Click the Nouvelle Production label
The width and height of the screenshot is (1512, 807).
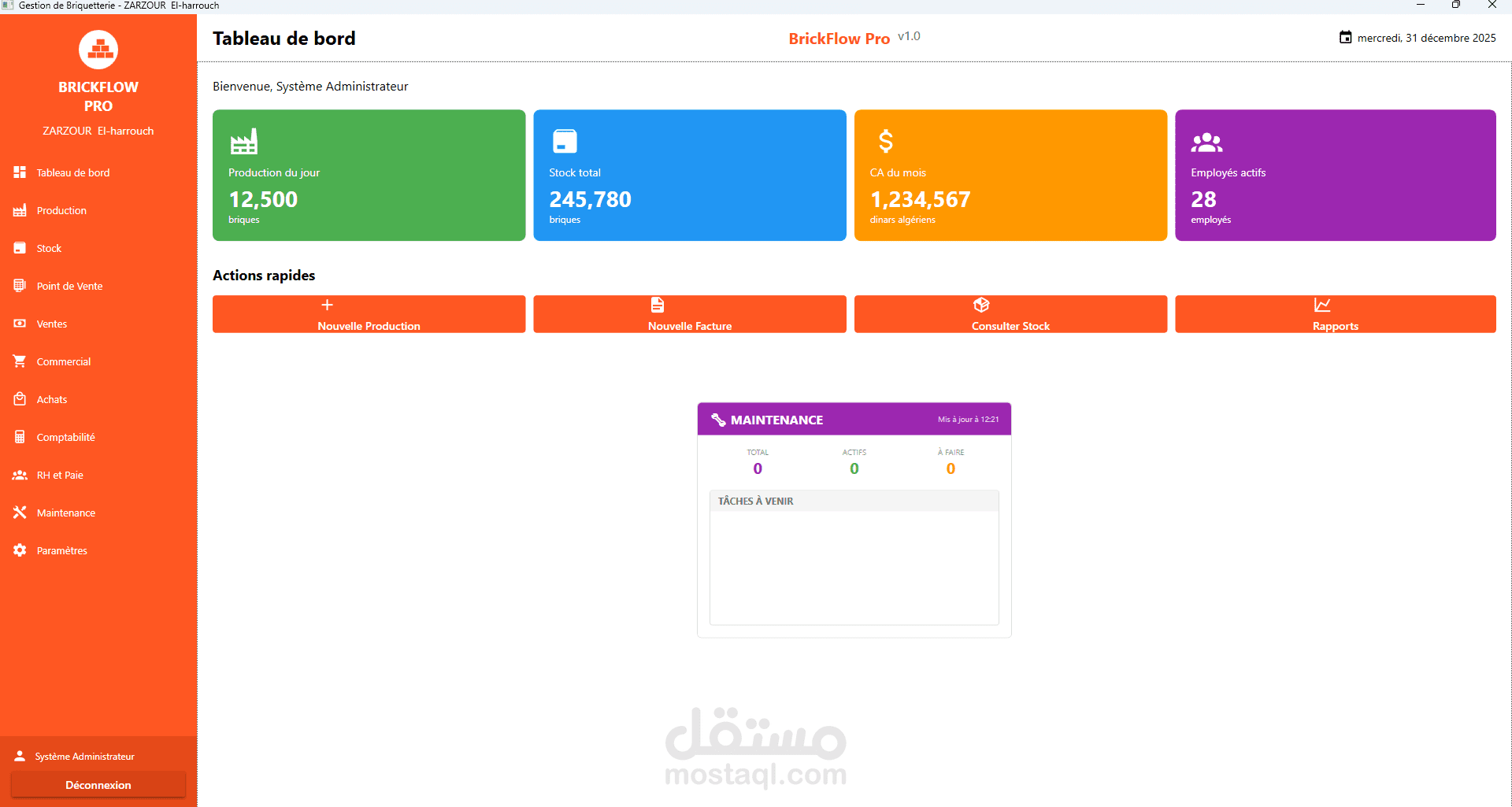tap(369, 326)
